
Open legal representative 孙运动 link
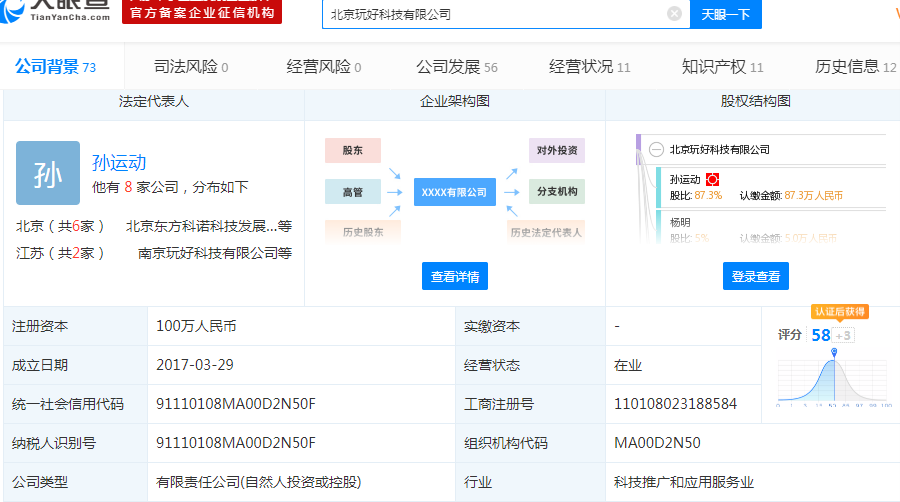(119, 163)
